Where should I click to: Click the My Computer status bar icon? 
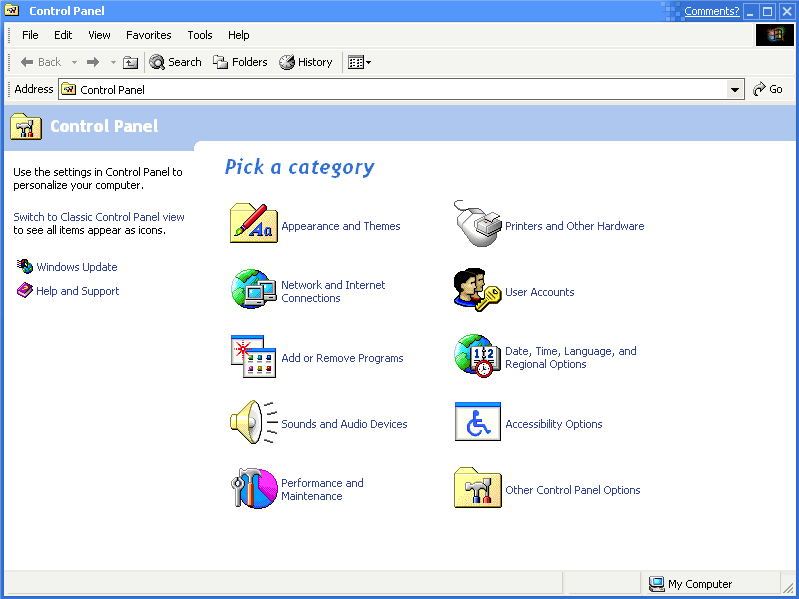click(656, 584)
